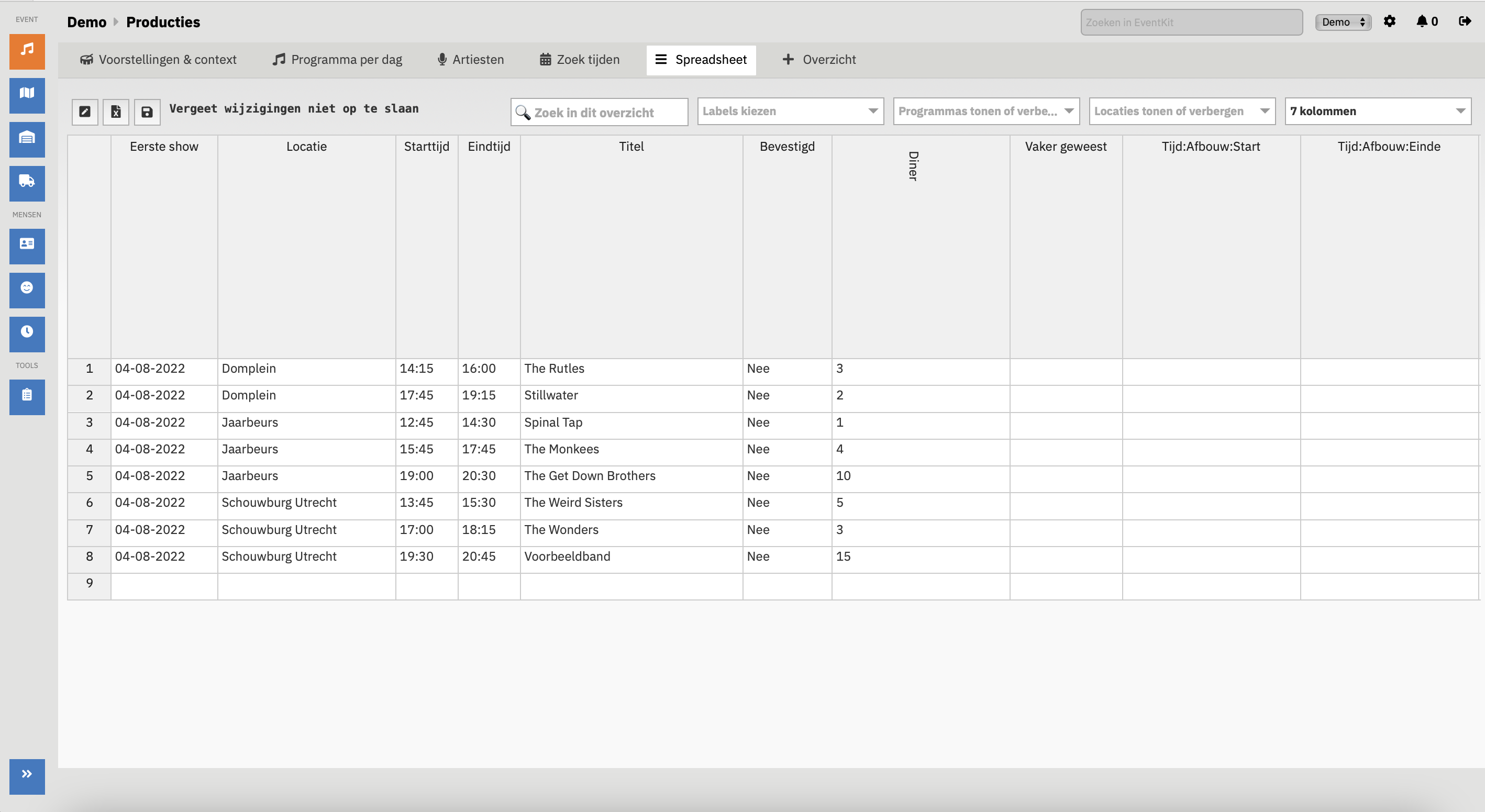Open the ID card contacts sidebar icon
The height and width of the screenshot is (812, 1485).
click(27, 246)
